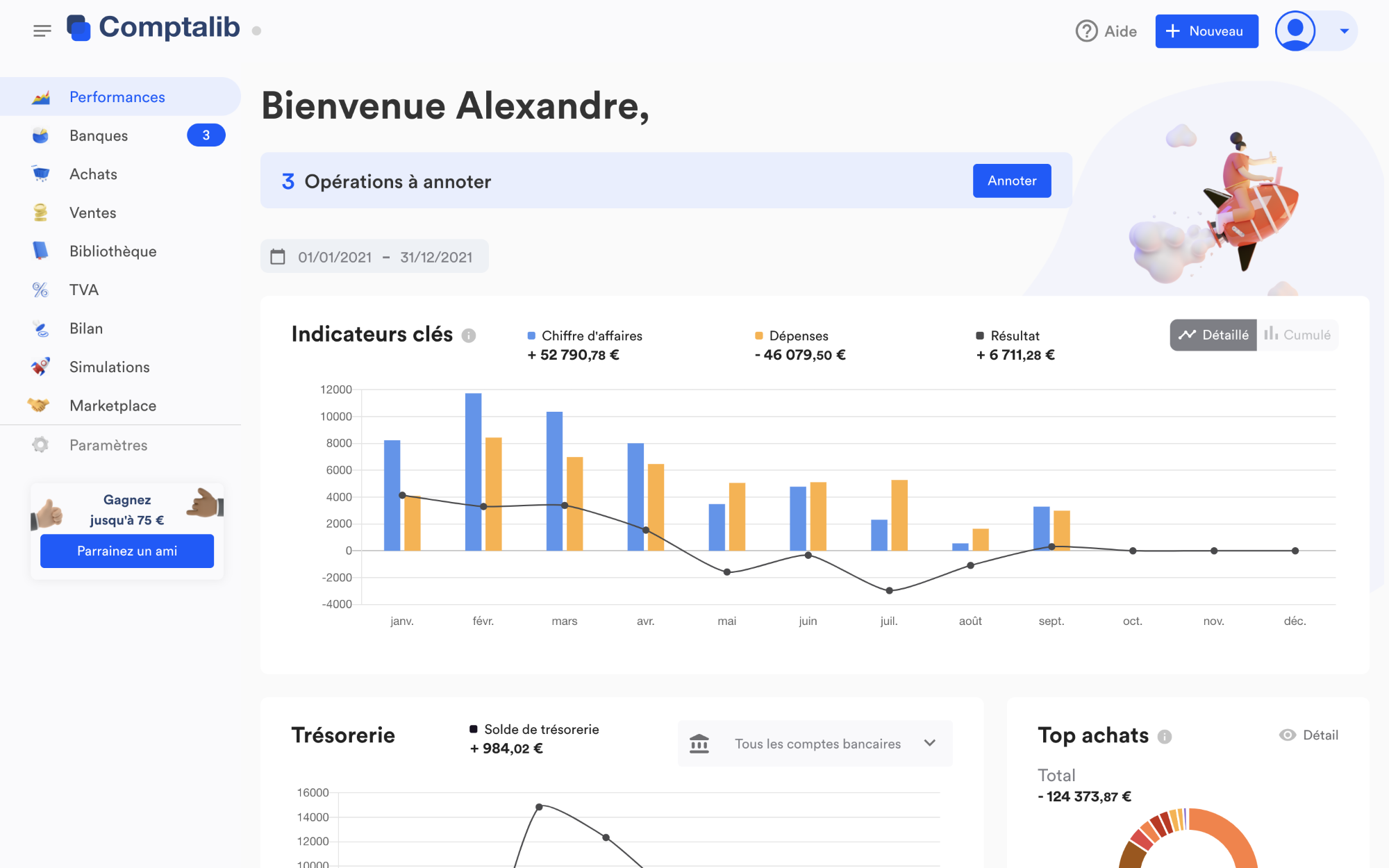This screenshot has width=1389, height=868.
Task: Click the Bilan icon in sidebar
Action: click(40, 328)
